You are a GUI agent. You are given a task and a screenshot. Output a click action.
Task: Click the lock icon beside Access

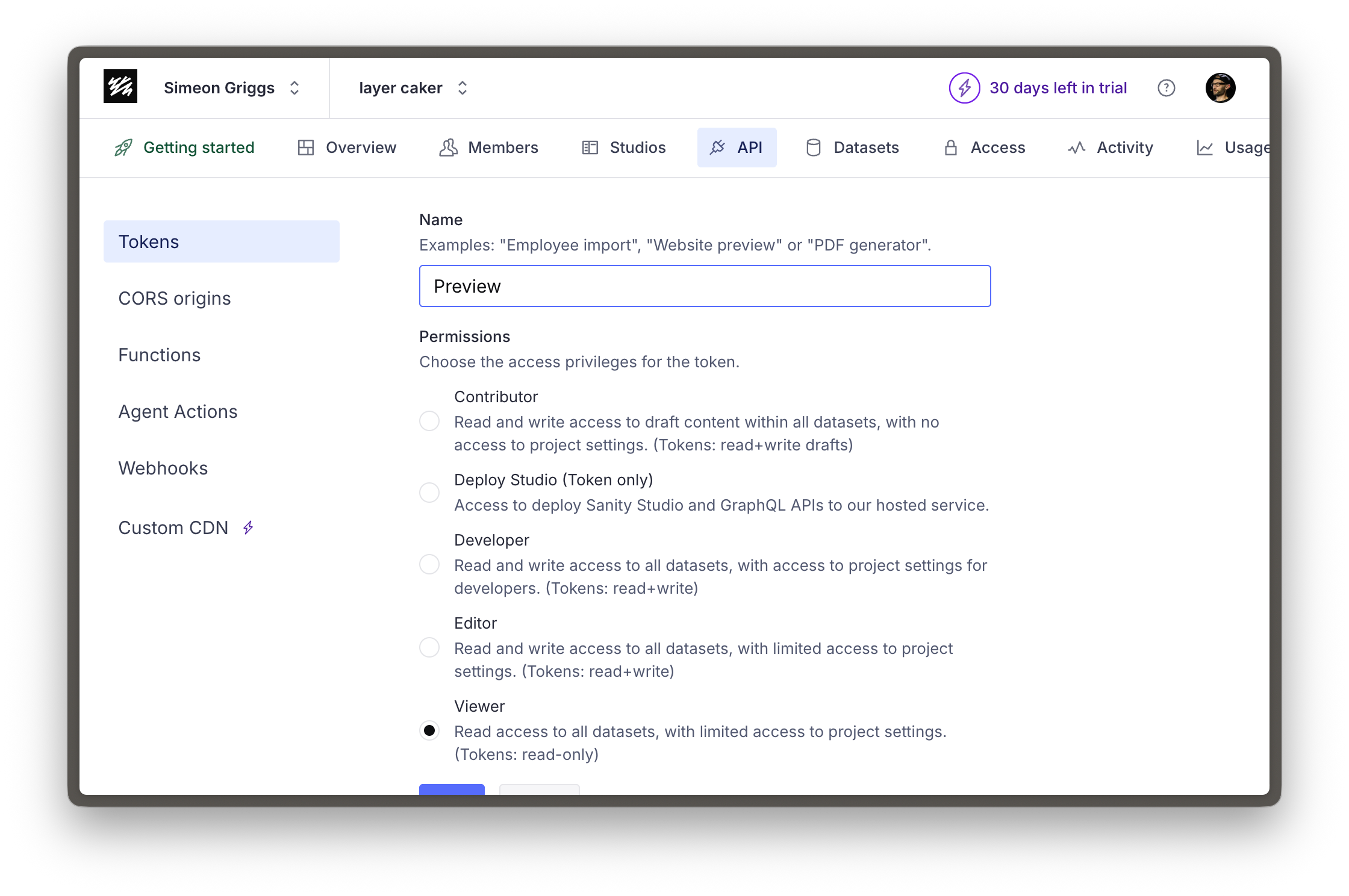click(x=951, y=148)
